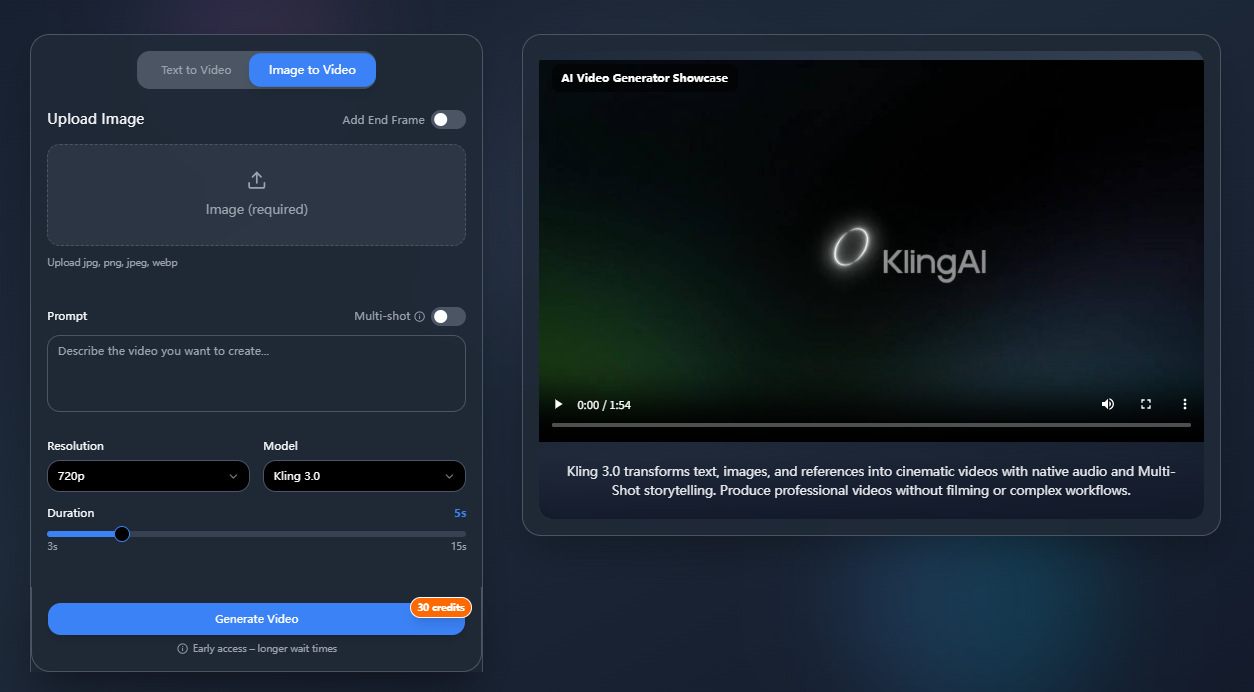Click the upload arrow icon
Screen dimensions: 1254x692
point(257,180)
